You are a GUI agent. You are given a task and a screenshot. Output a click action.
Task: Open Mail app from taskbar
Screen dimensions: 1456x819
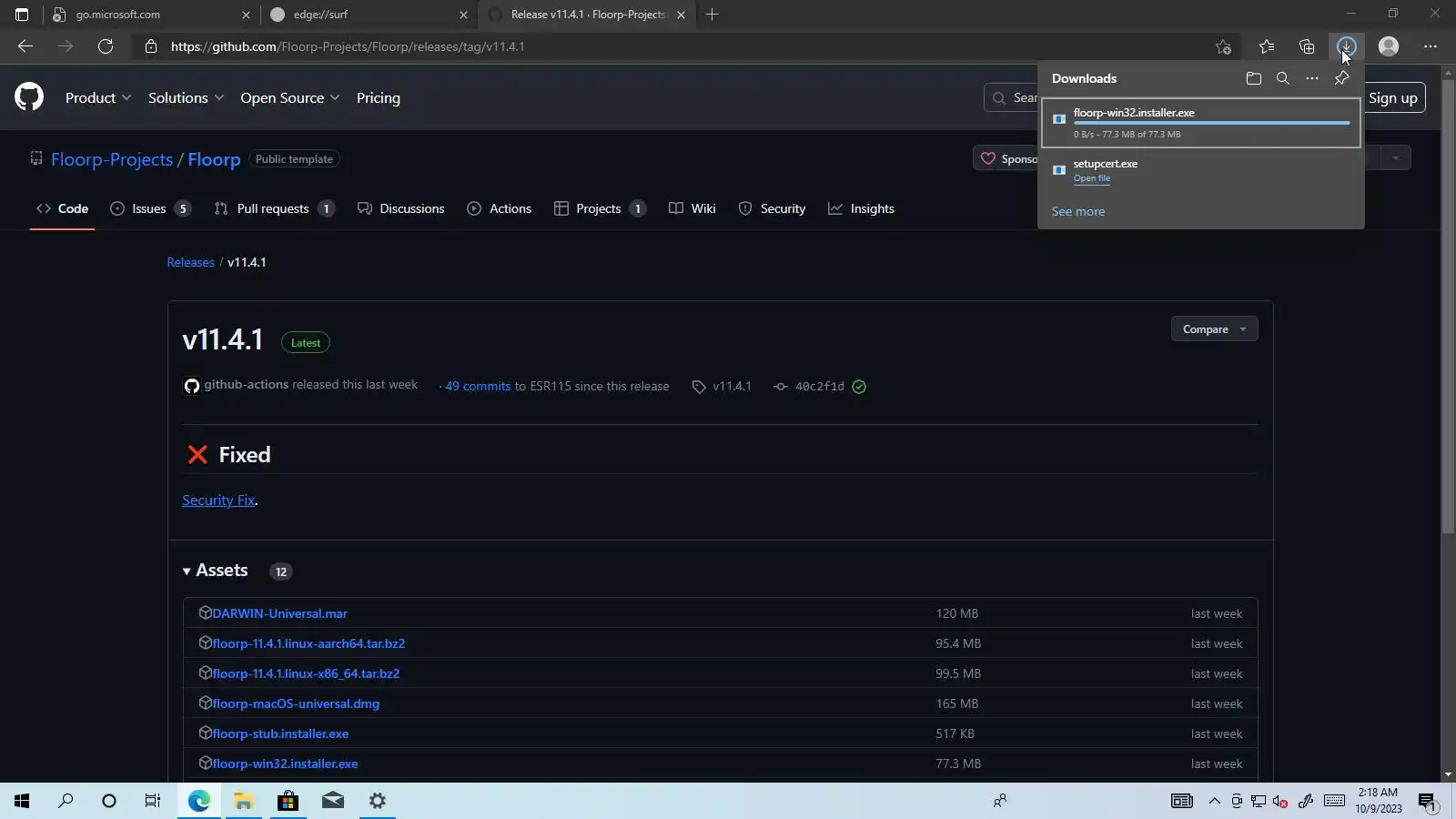point(333,801)
